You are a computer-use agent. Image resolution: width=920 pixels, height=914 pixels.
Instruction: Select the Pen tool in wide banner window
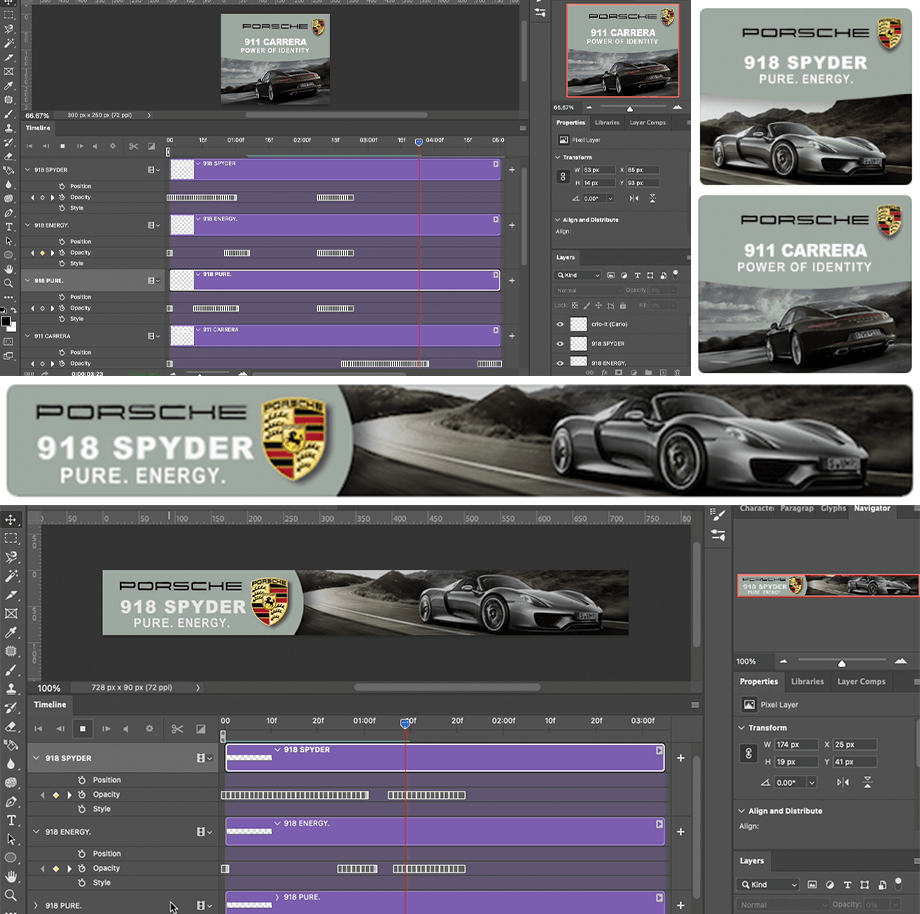click(x=11, y=801)
